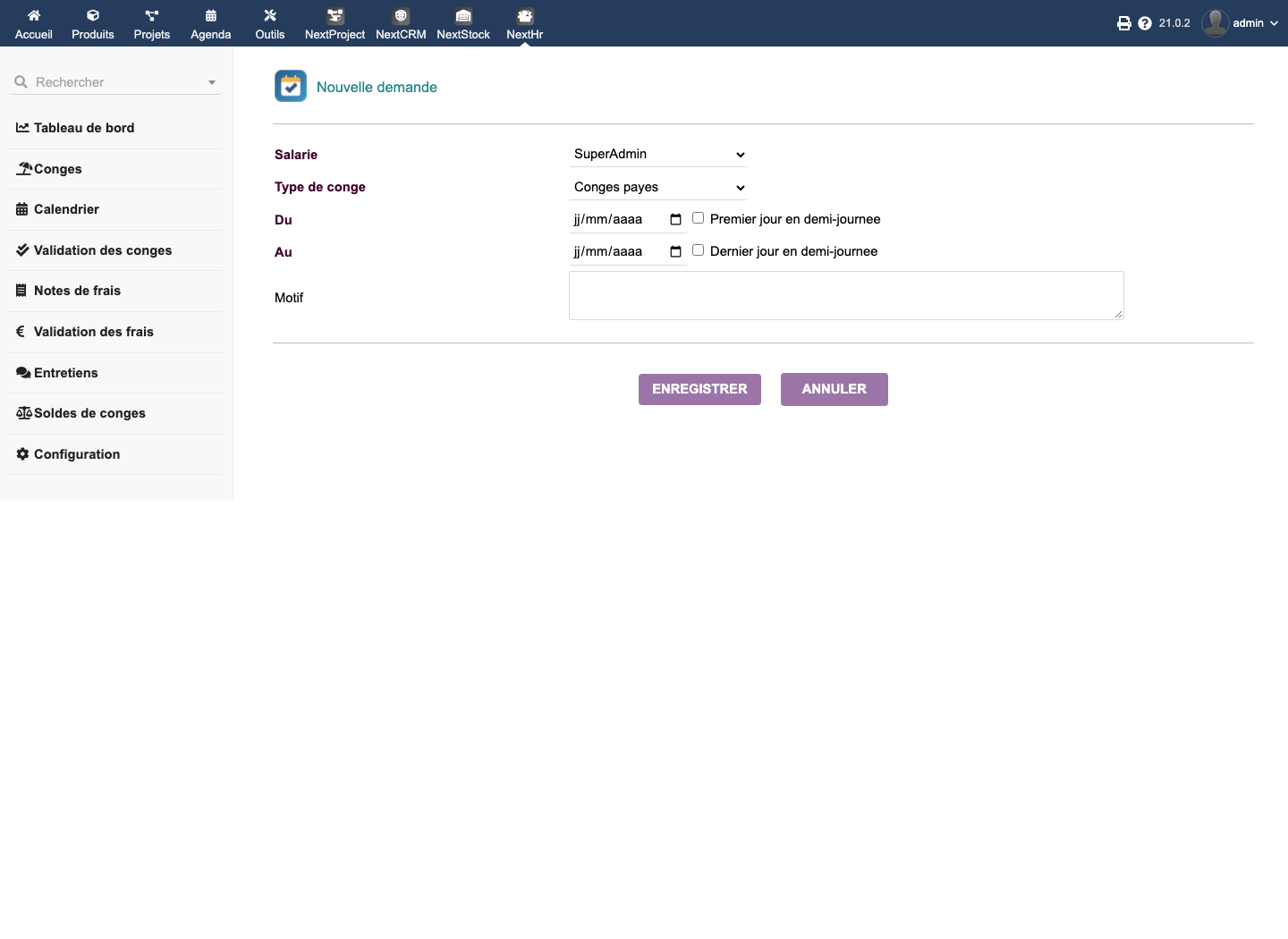
Task: Enable Dernier jour en demi-journee checkbox
Action: click(699, 250)
